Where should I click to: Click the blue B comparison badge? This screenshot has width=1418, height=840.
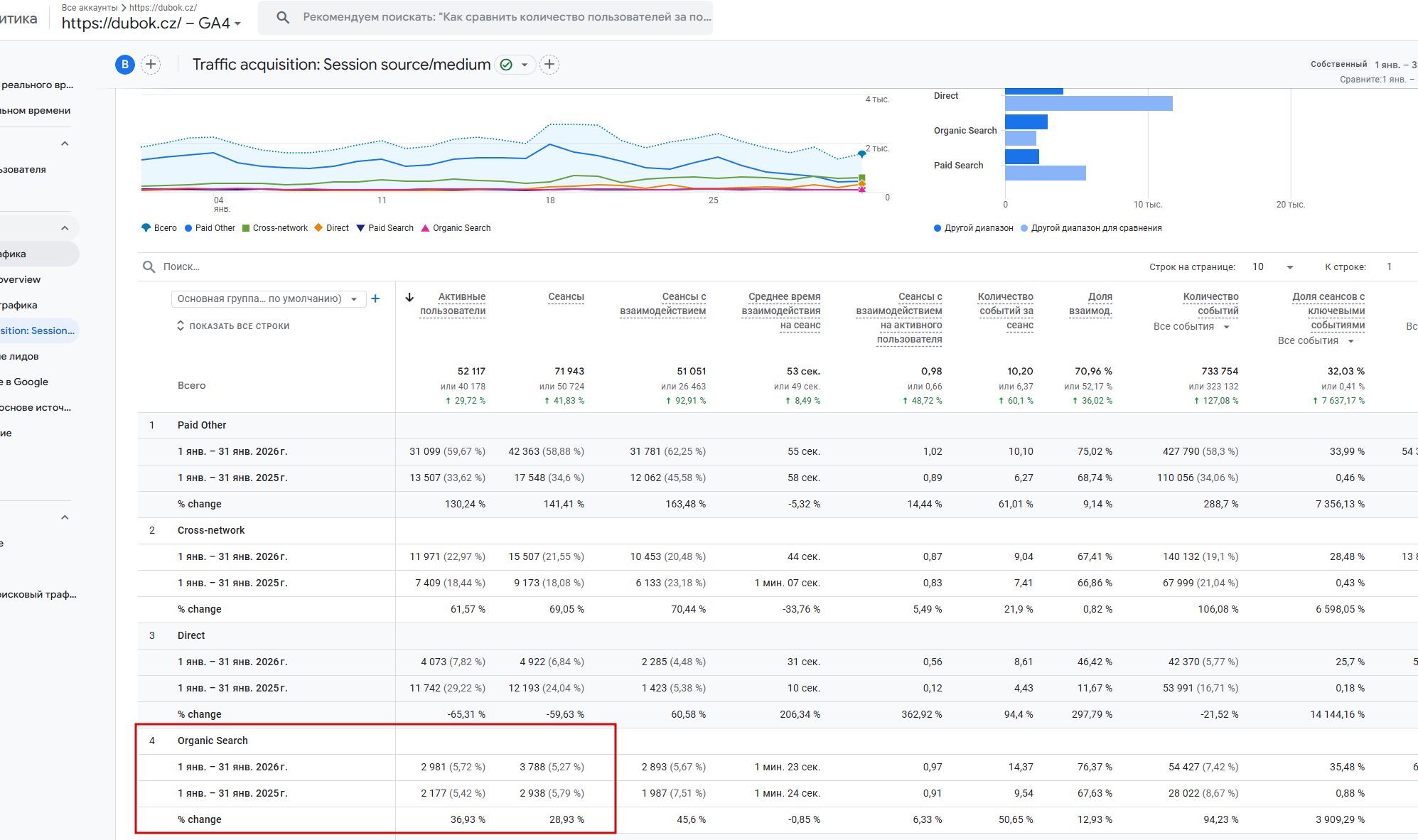click(x=125, y=65)
